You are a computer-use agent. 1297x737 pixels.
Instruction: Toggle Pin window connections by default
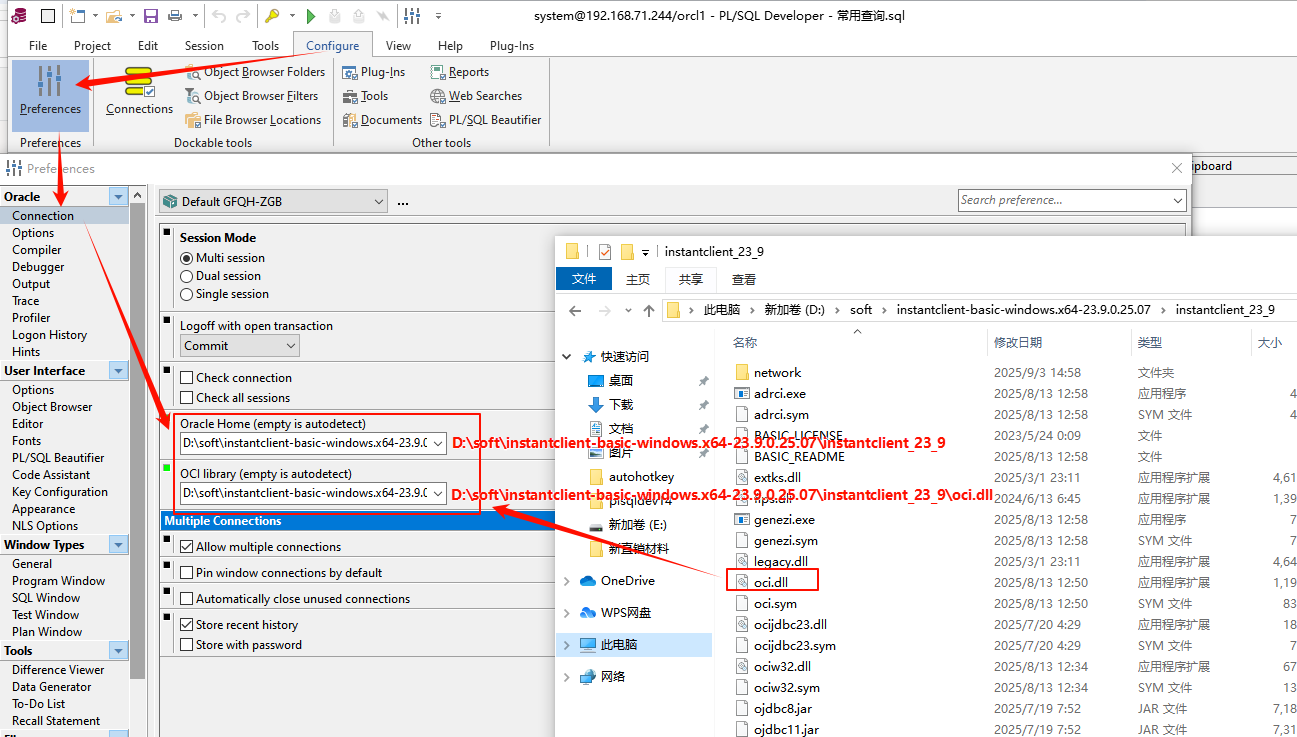187,573
